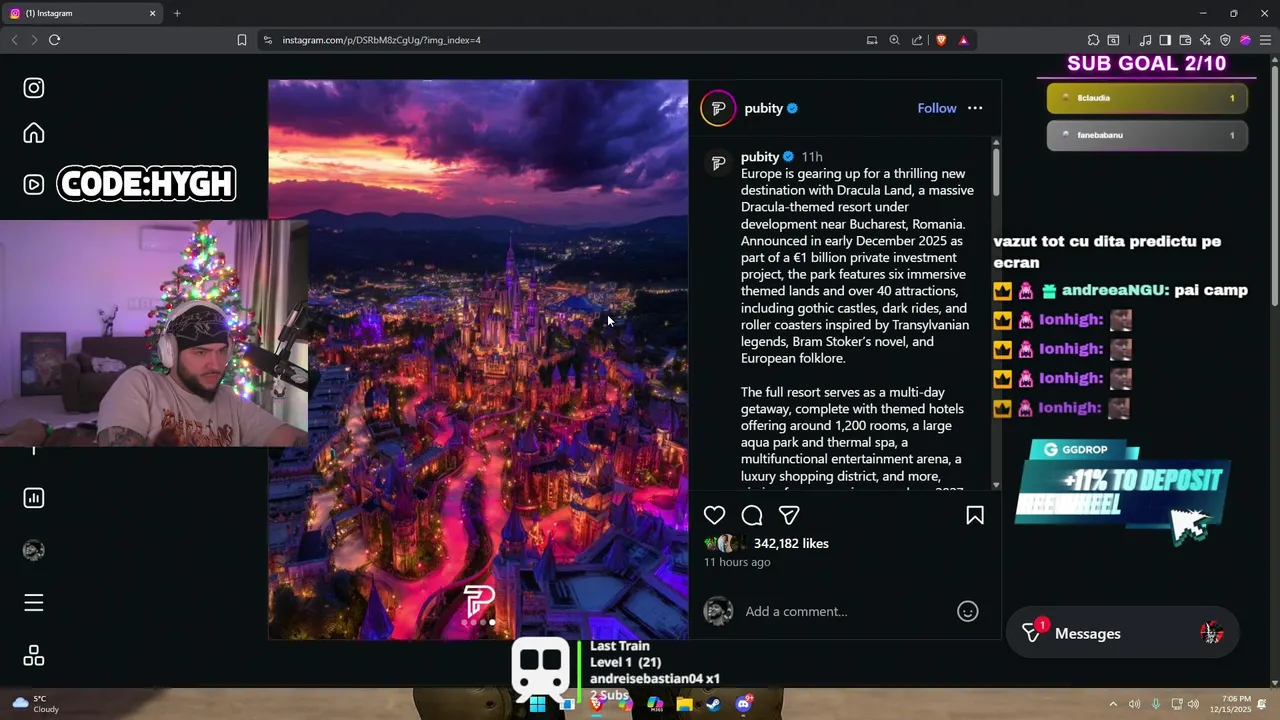Click the 8claudia sub goal entry
This screenshot has width=1280, height=720.
point(1147,98)
